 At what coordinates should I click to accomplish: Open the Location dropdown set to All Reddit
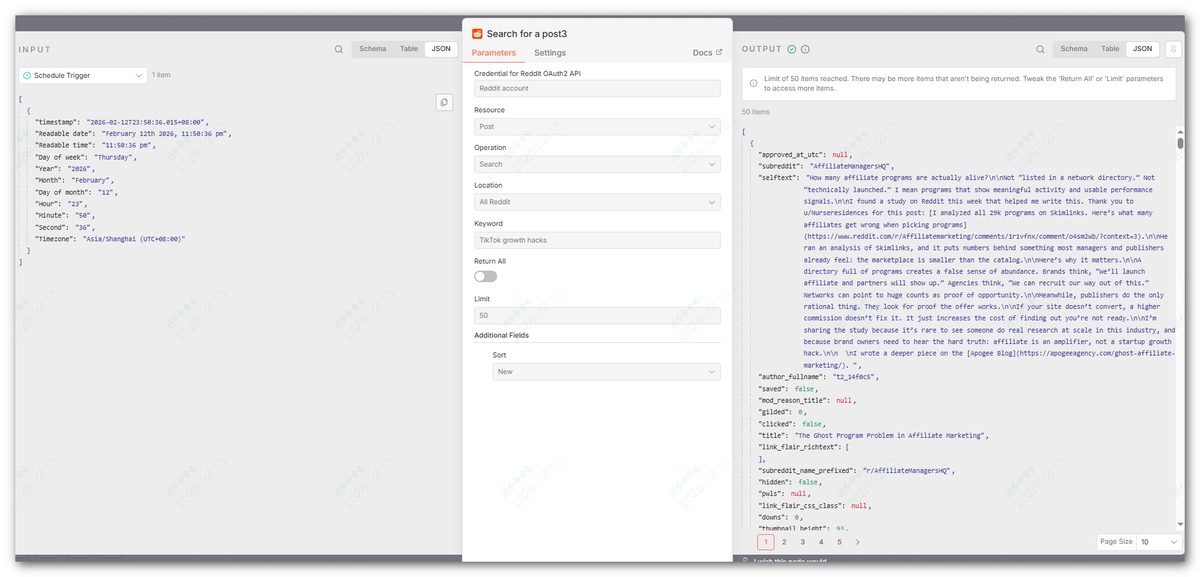coord(597,202)
